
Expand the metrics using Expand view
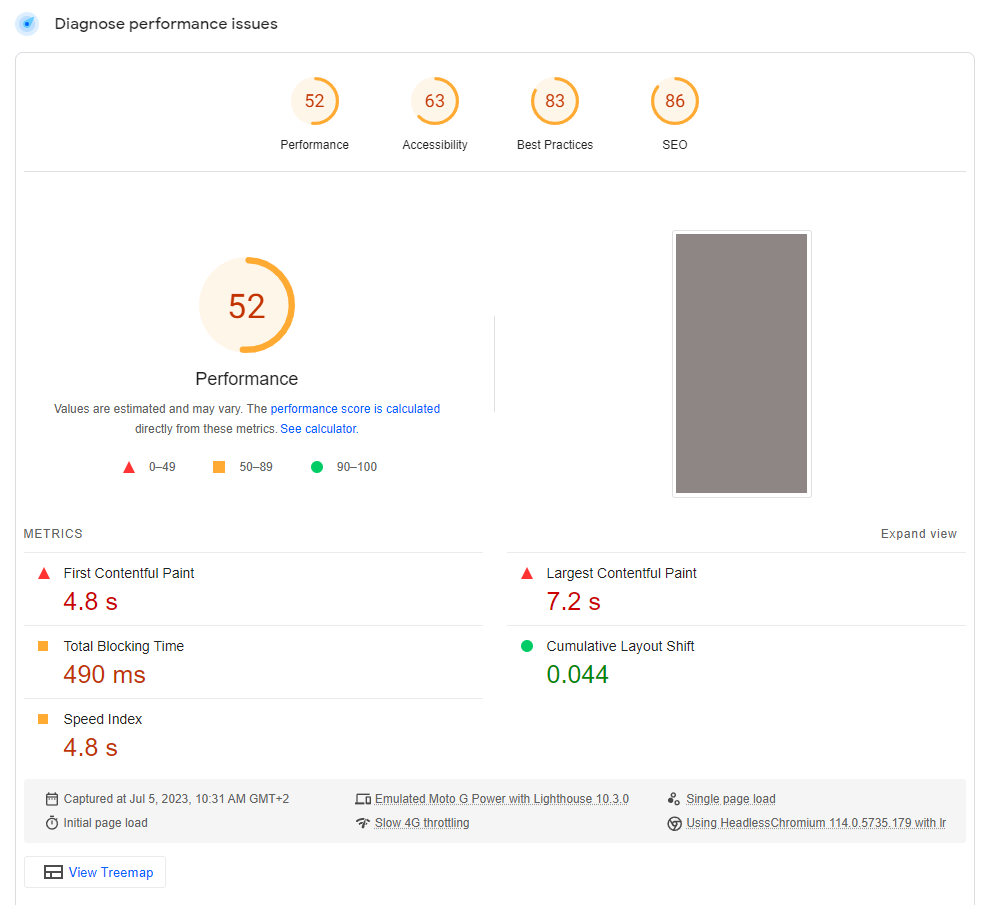(x=918, y=533)
